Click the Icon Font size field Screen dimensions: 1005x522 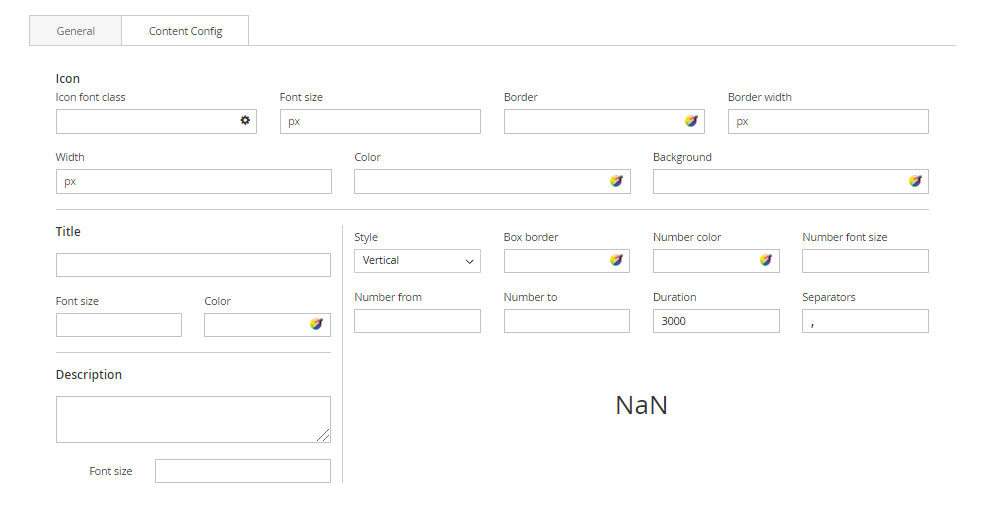(x=380, y=122)
